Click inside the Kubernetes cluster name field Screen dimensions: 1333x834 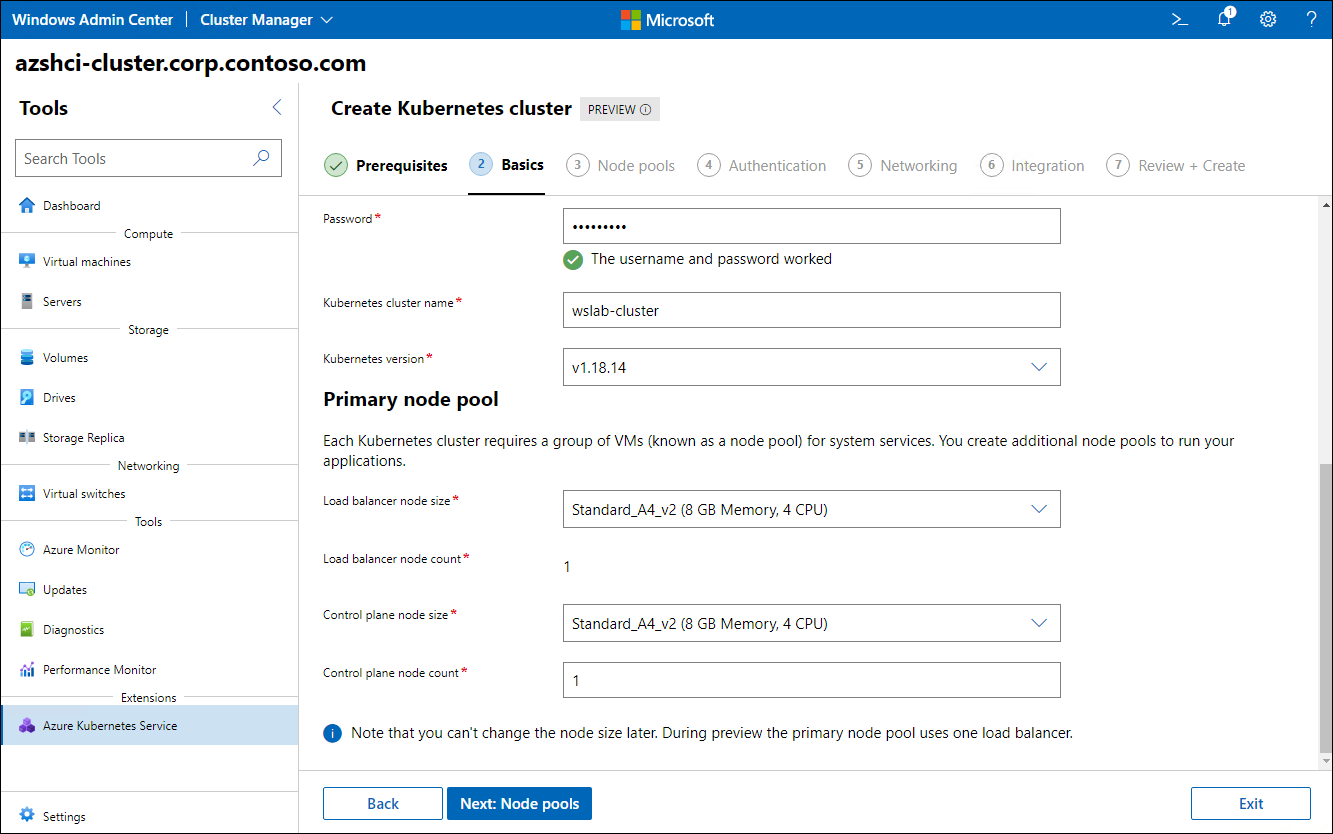[811, 310]
